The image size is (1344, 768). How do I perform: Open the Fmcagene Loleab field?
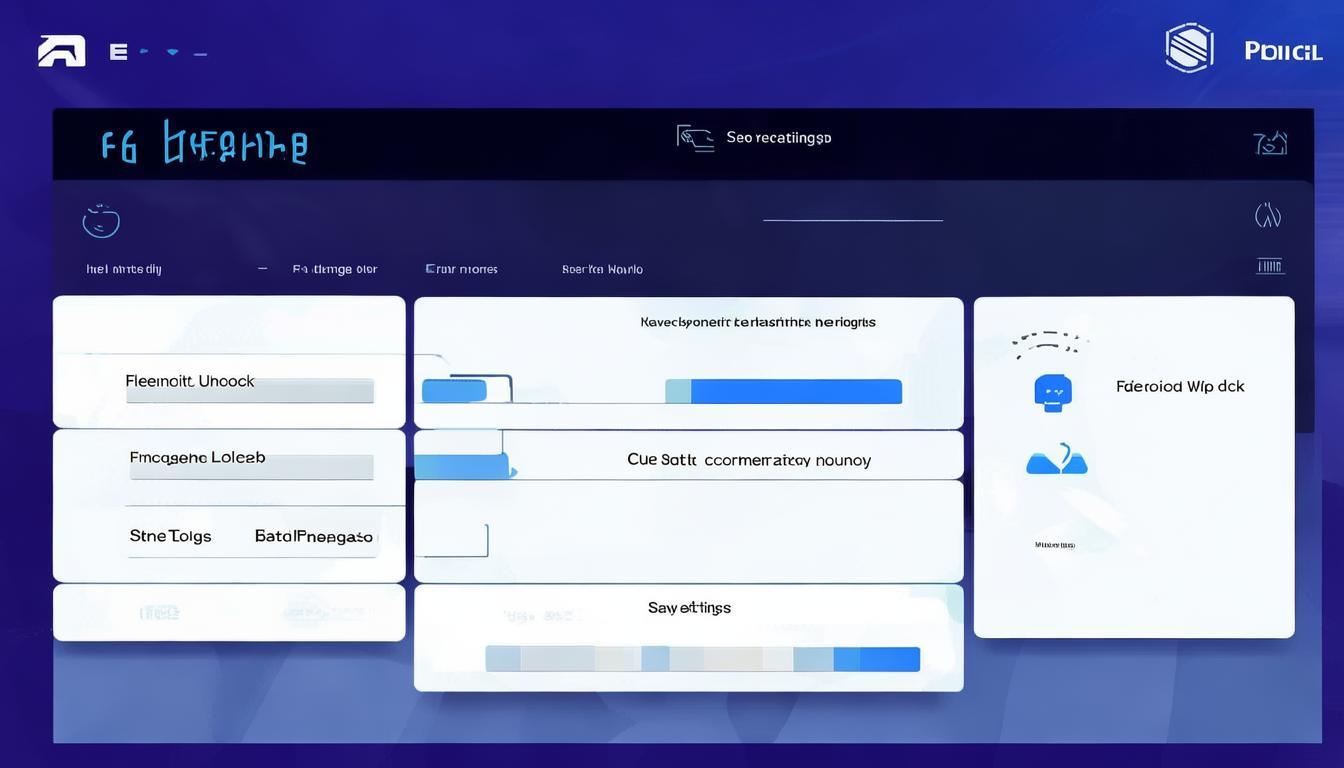(251, 466)
